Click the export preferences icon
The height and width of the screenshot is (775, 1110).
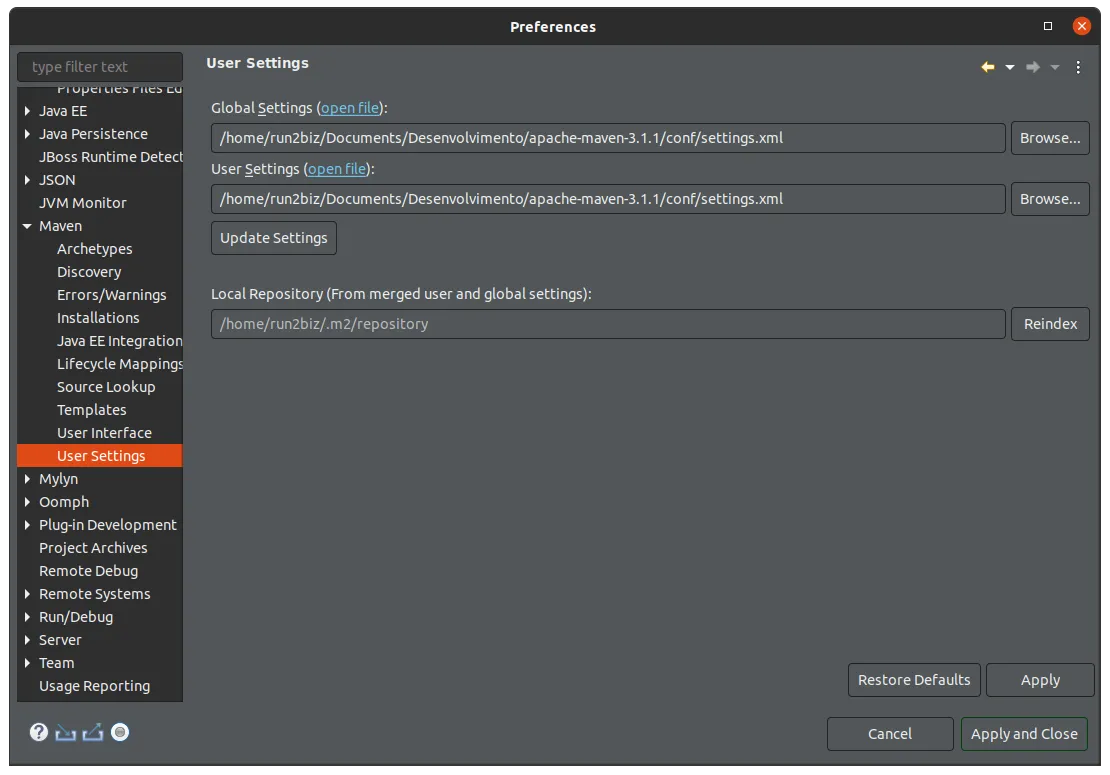[x=93, y=733]
